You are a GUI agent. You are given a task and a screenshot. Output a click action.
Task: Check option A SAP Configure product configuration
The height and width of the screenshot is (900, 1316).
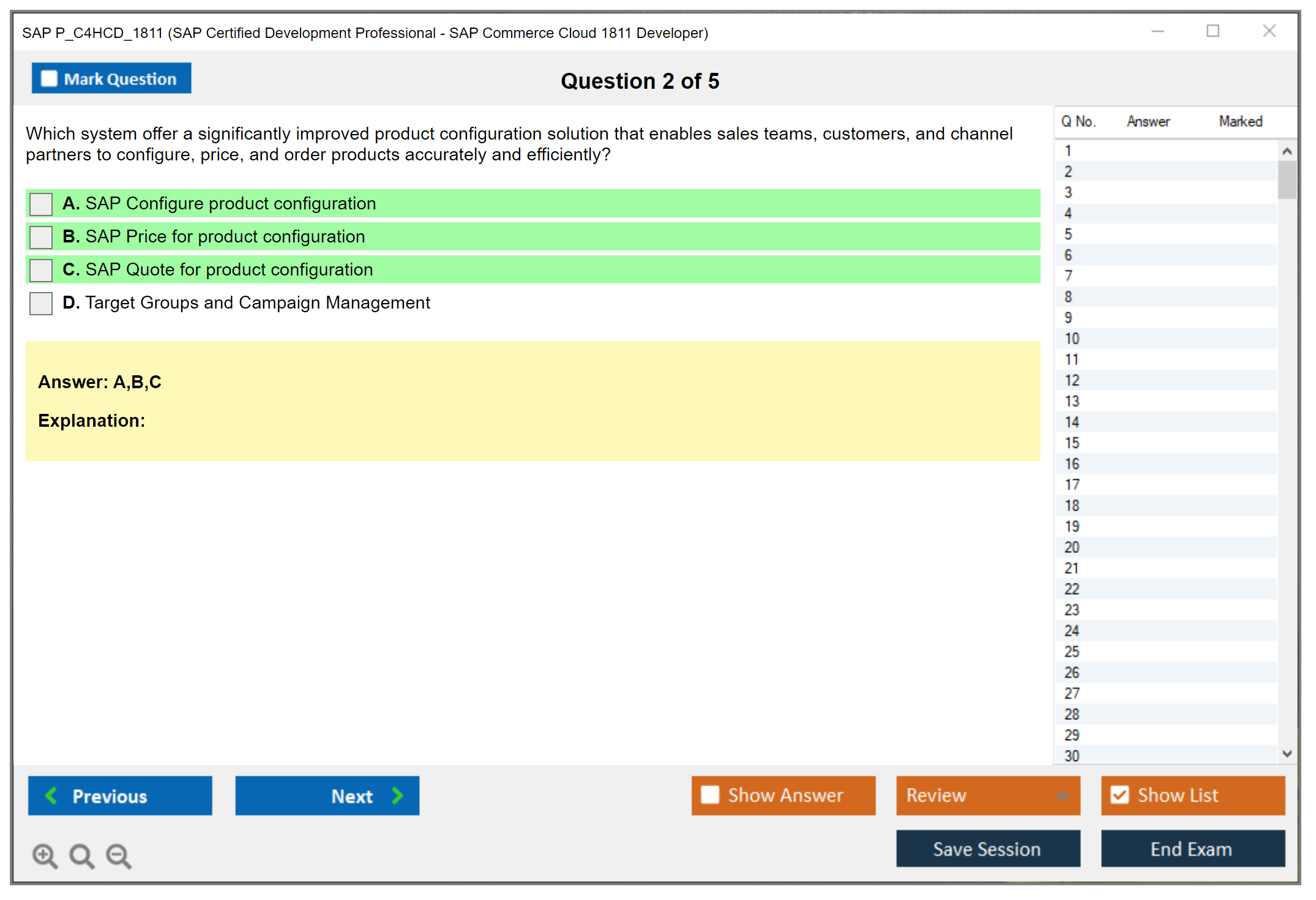tap(41, 204)
